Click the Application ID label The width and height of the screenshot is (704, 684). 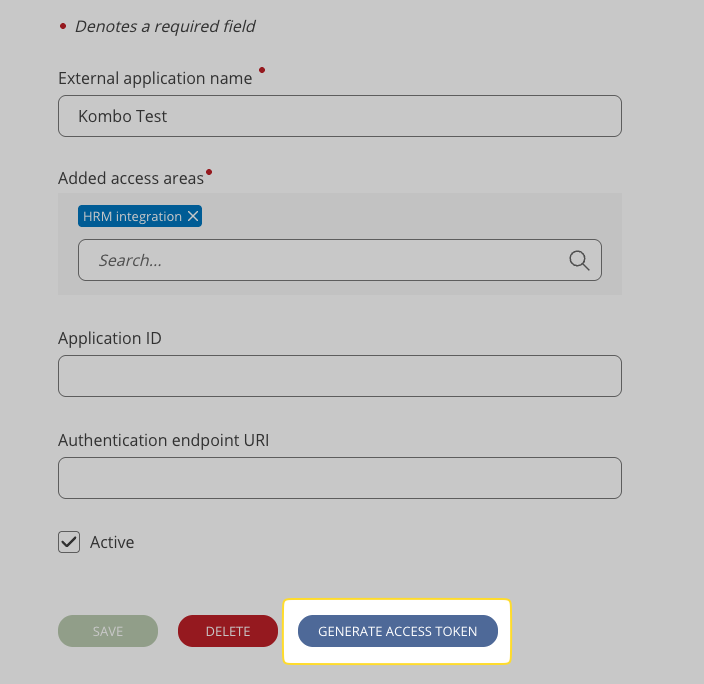click(x=110, y=338)
